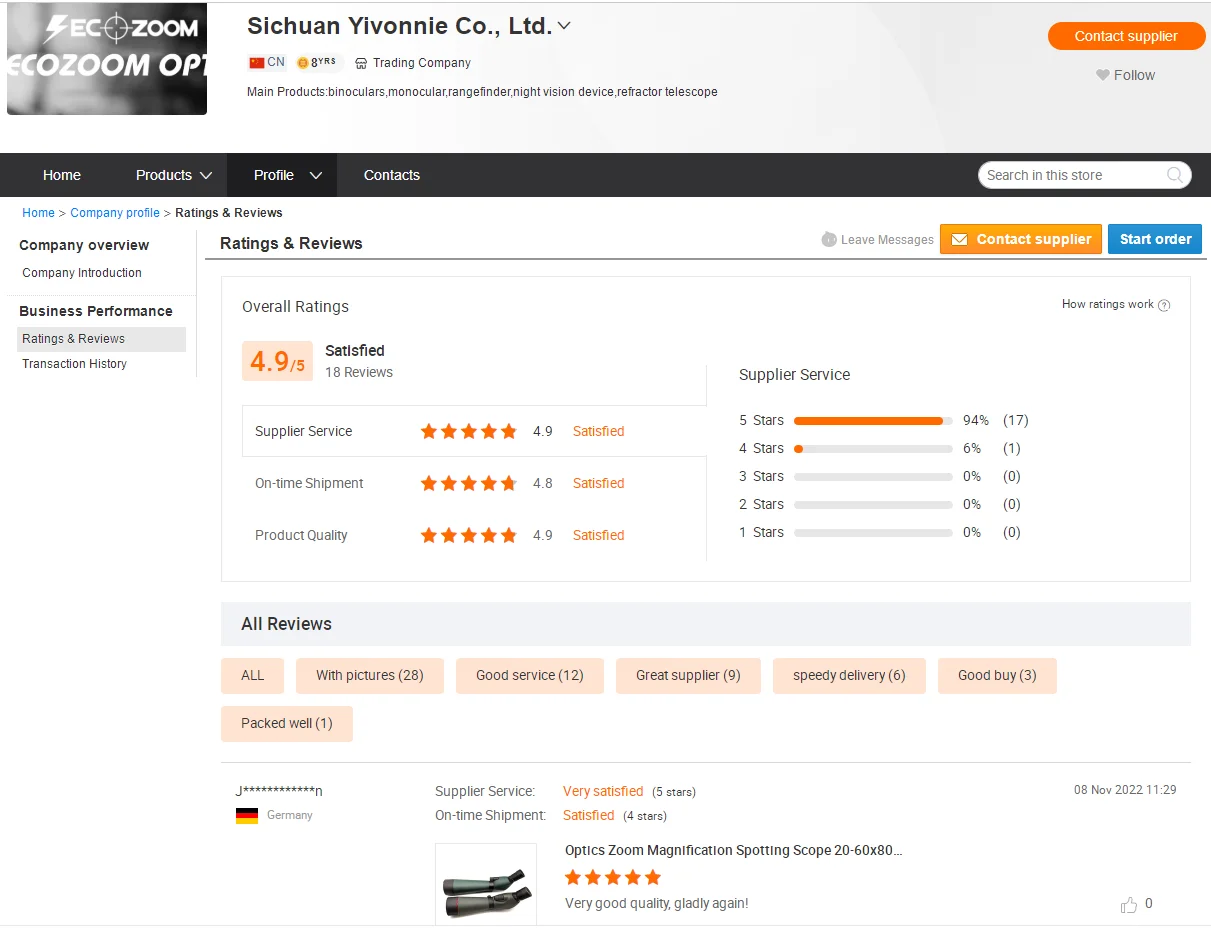Image resolution: width=1211 pixels, height=929 pixels.
Task: Click the How ratings work help icon
Action: coord(1164,305)
